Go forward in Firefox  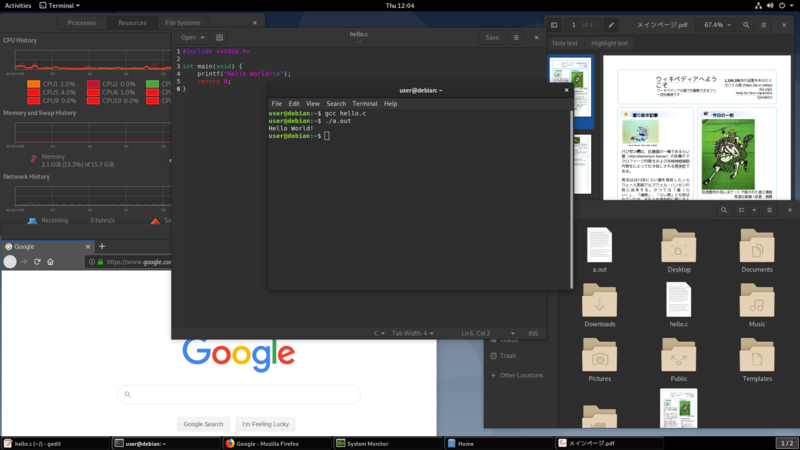click(23, 262)
